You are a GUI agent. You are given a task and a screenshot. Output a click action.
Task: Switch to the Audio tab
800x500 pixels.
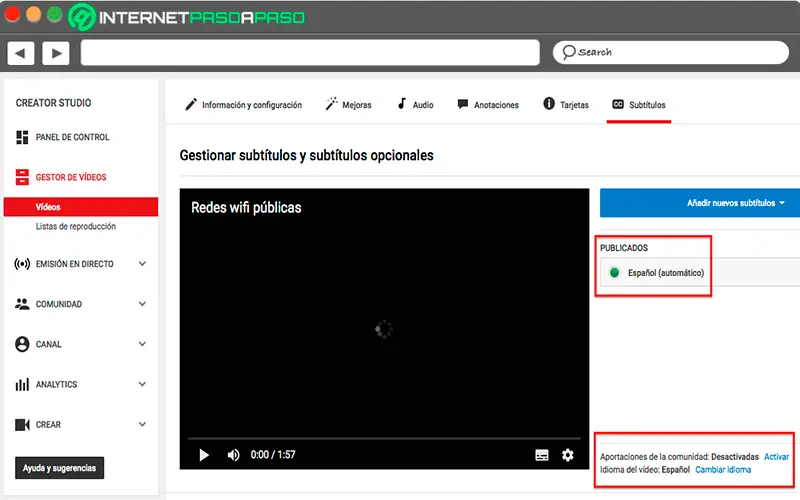[415, 105]
